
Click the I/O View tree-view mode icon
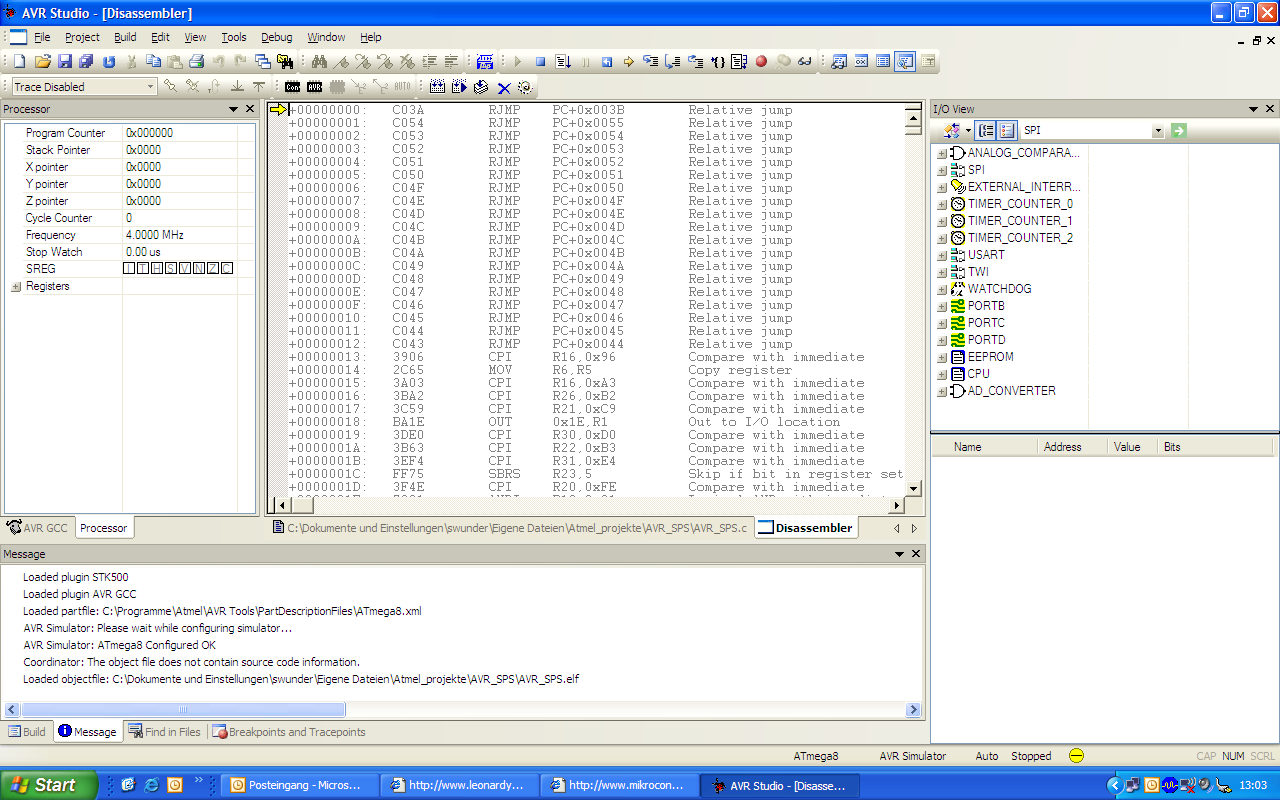986,131
